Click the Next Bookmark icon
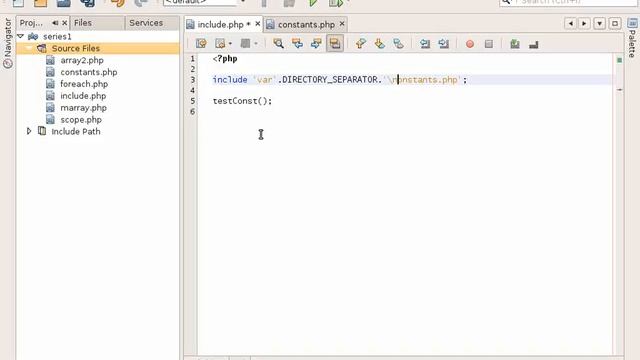The height and width of the screenshot is (360, 640). [x=380, y=44]
